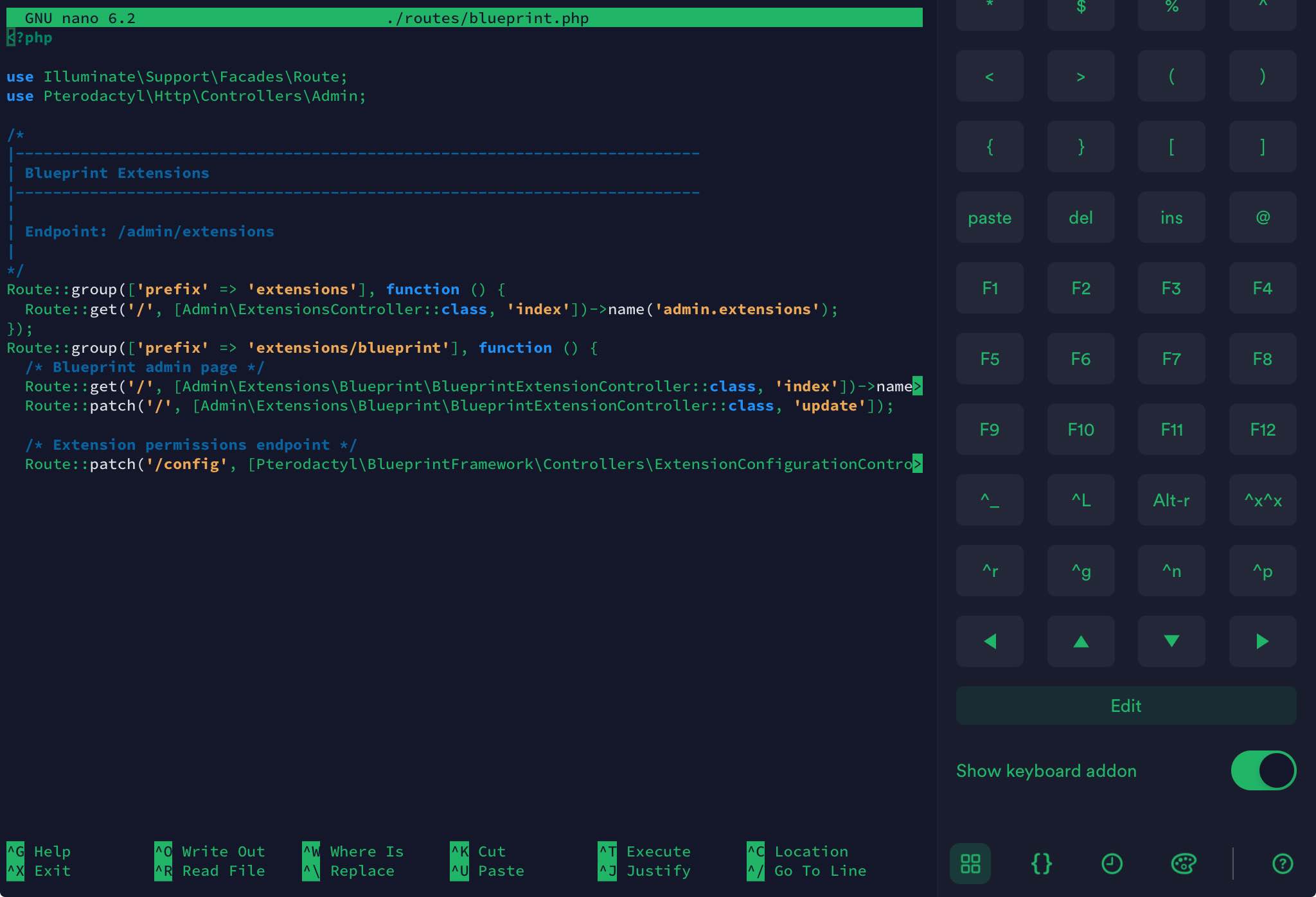Screen dimensions: 1316x897
Task: Tap the opening curly brace key
Action: 990,147
